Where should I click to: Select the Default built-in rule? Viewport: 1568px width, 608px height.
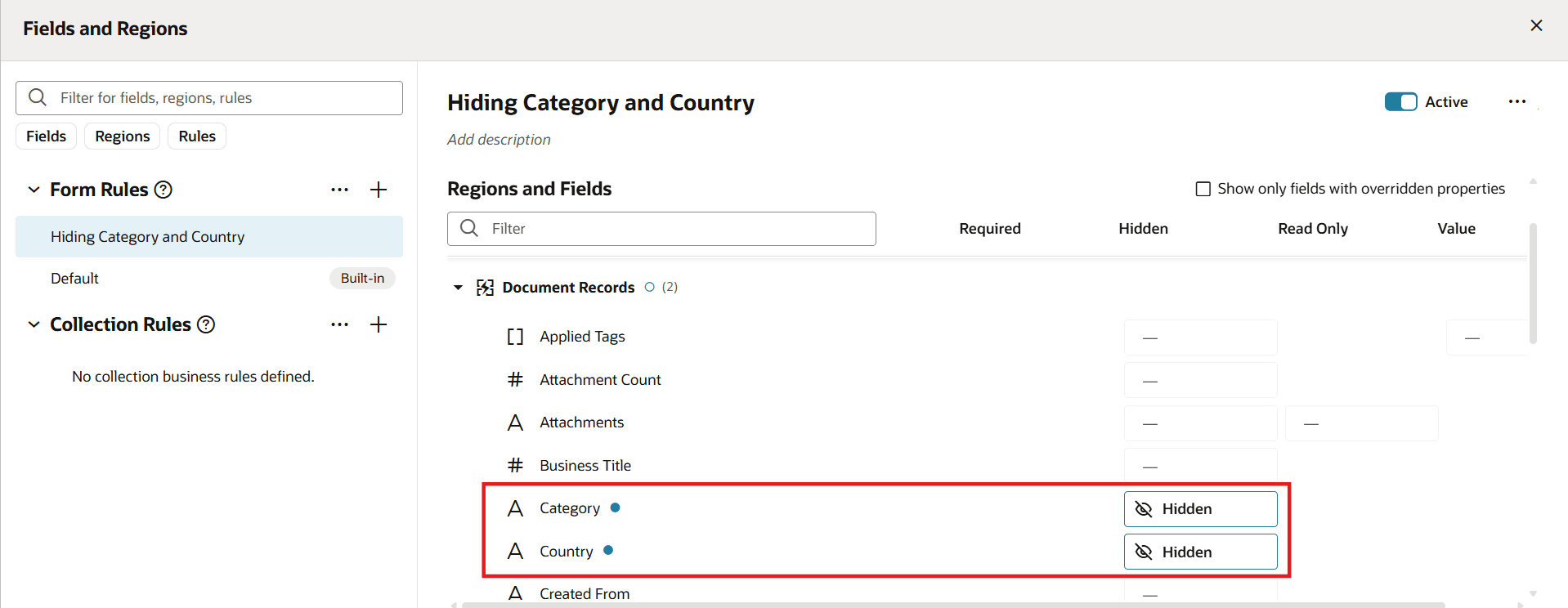[x=75, y=279]
